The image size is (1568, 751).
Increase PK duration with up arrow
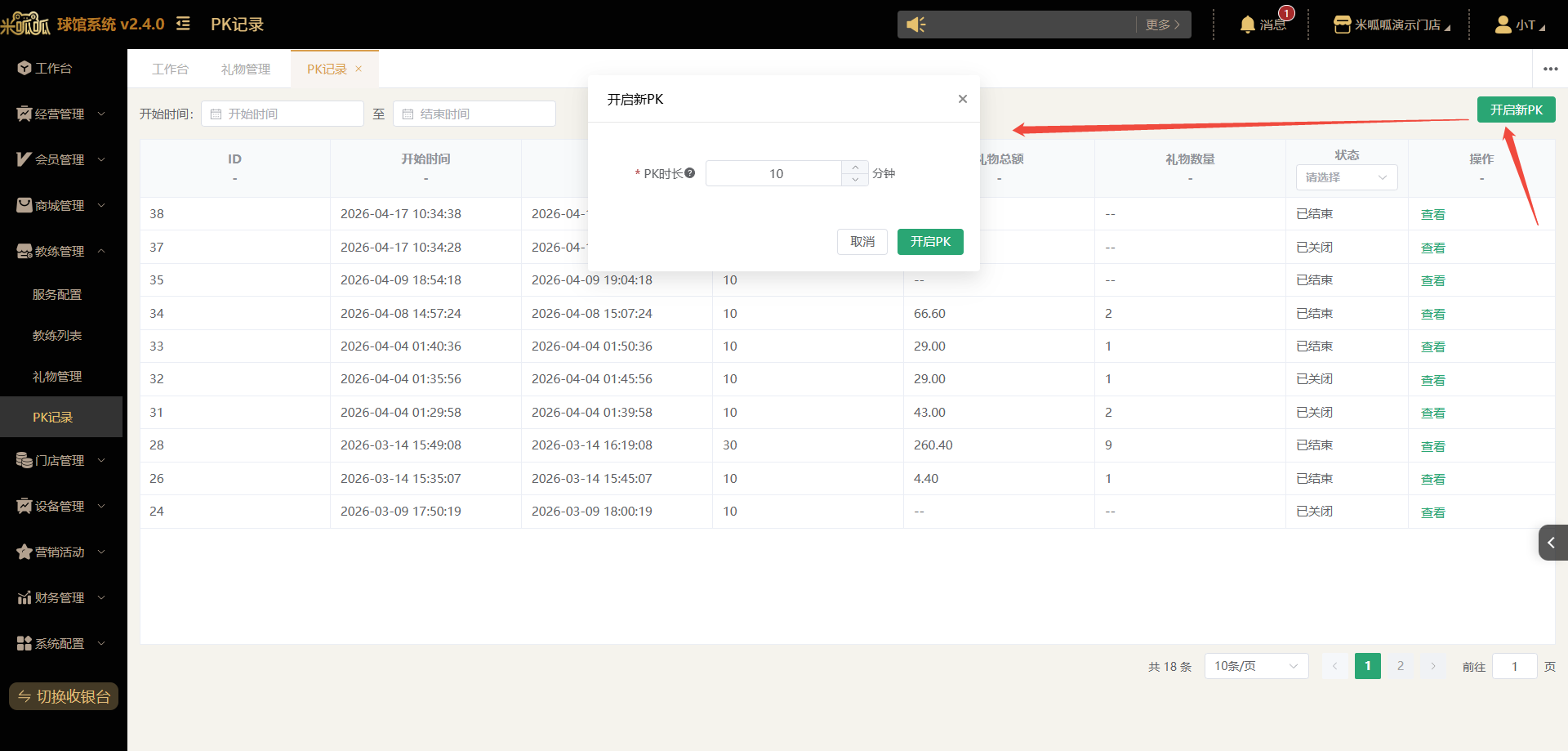coord(855,167)
